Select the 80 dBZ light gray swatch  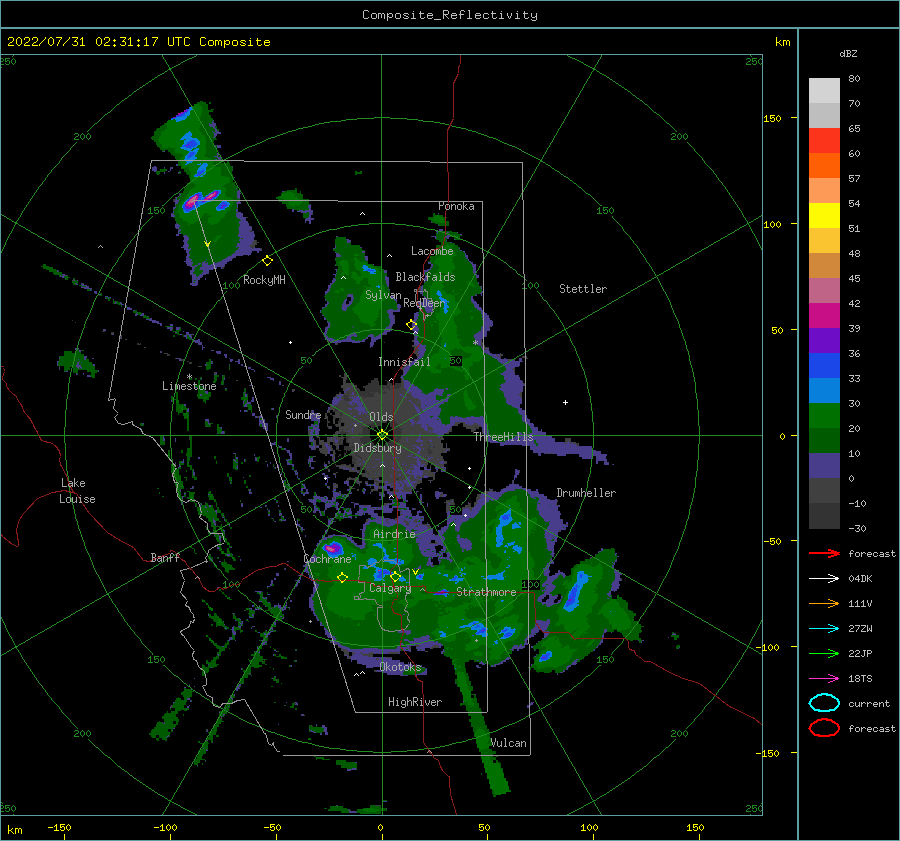tap(824, 91)
